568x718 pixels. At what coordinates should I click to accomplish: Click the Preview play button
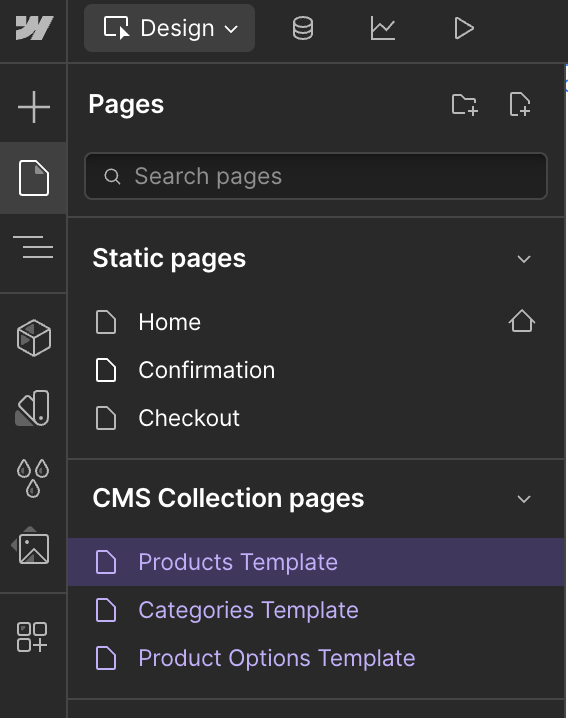464,28
